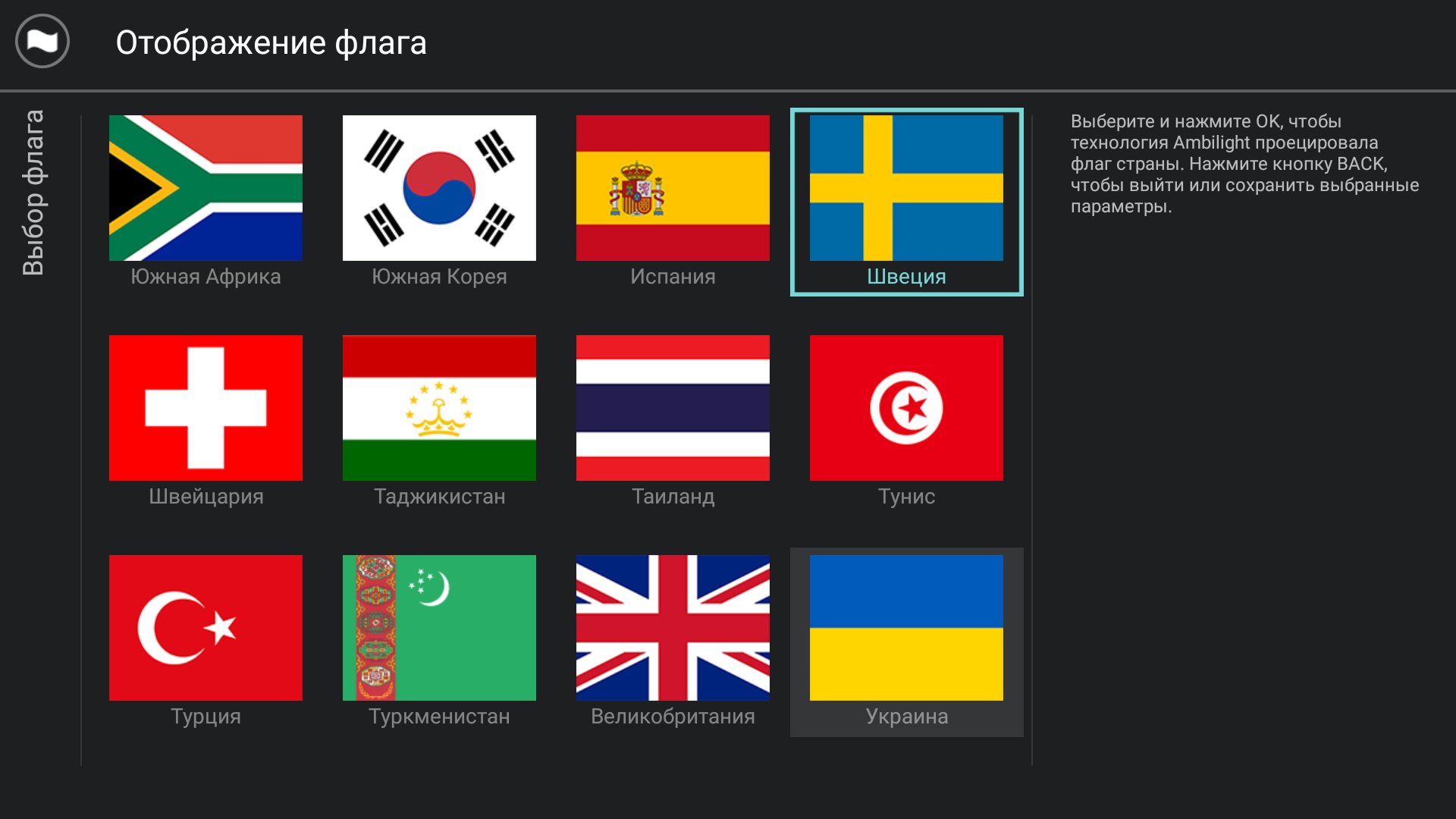Pick the Sweden flag

coord(906,188)
